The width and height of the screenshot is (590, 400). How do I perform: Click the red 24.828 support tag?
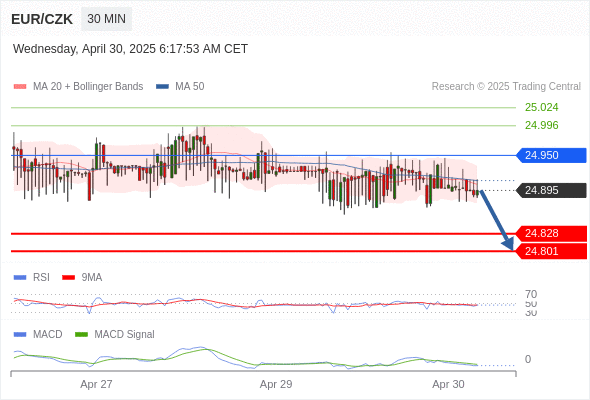pyautogui.click(x=551, y=234)
